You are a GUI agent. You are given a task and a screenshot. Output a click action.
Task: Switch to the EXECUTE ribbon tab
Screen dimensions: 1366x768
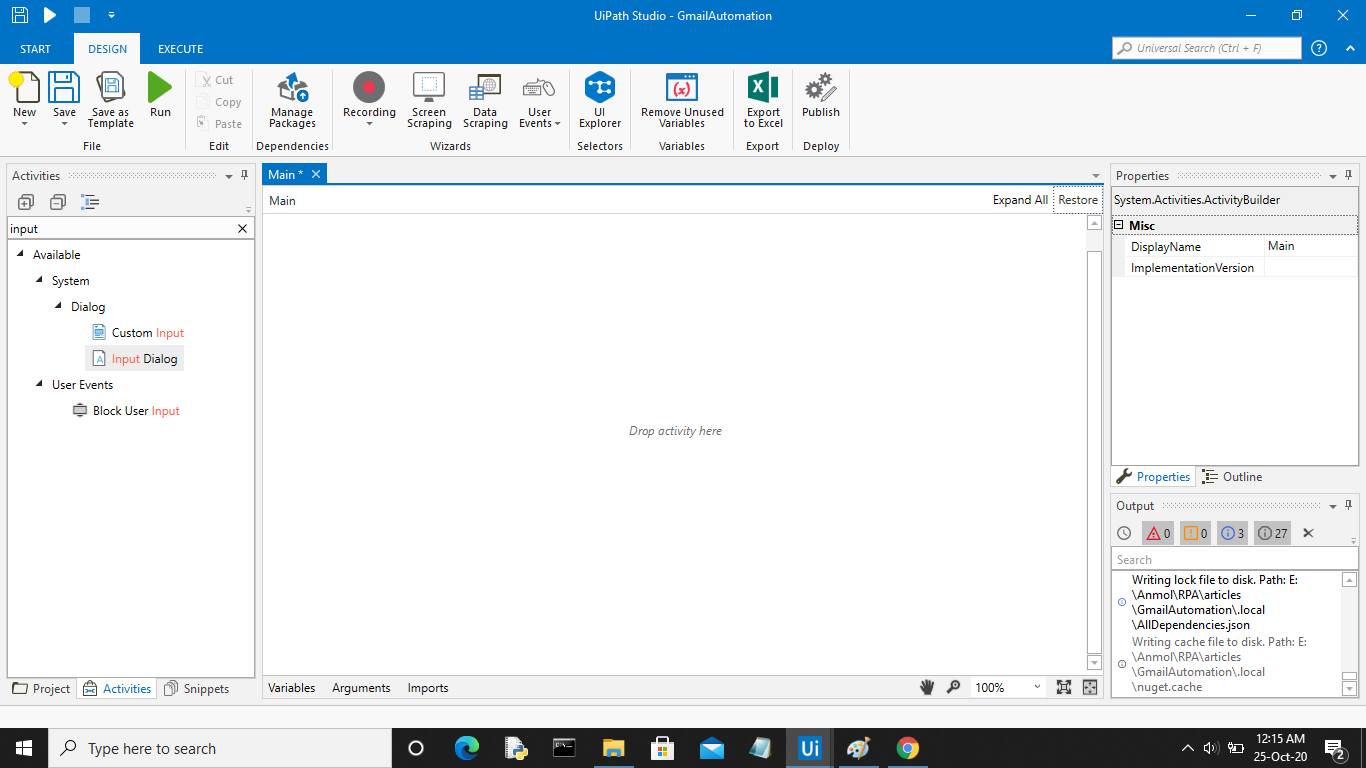coord(180,49)
